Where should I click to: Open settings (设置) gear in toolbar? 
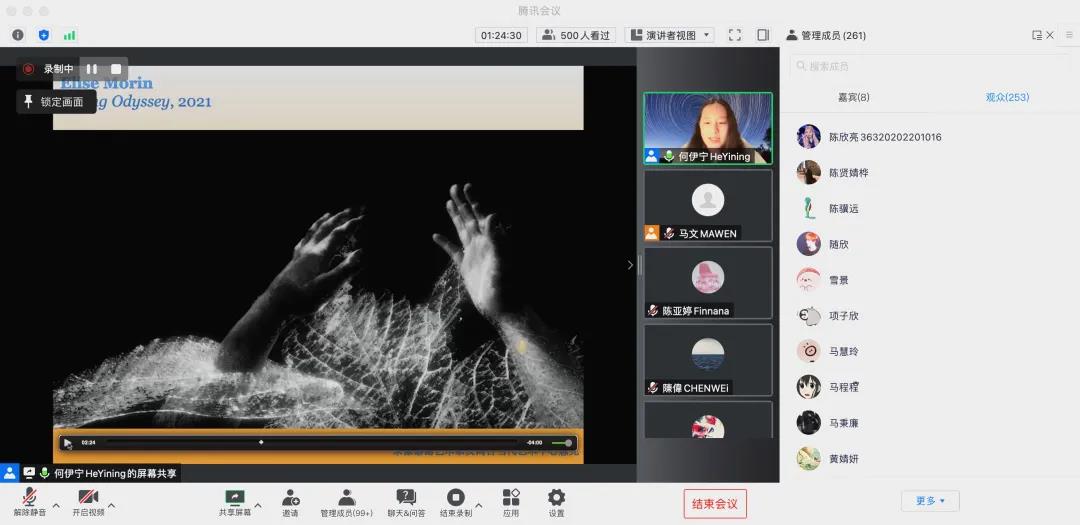click(x=556, y=497)
